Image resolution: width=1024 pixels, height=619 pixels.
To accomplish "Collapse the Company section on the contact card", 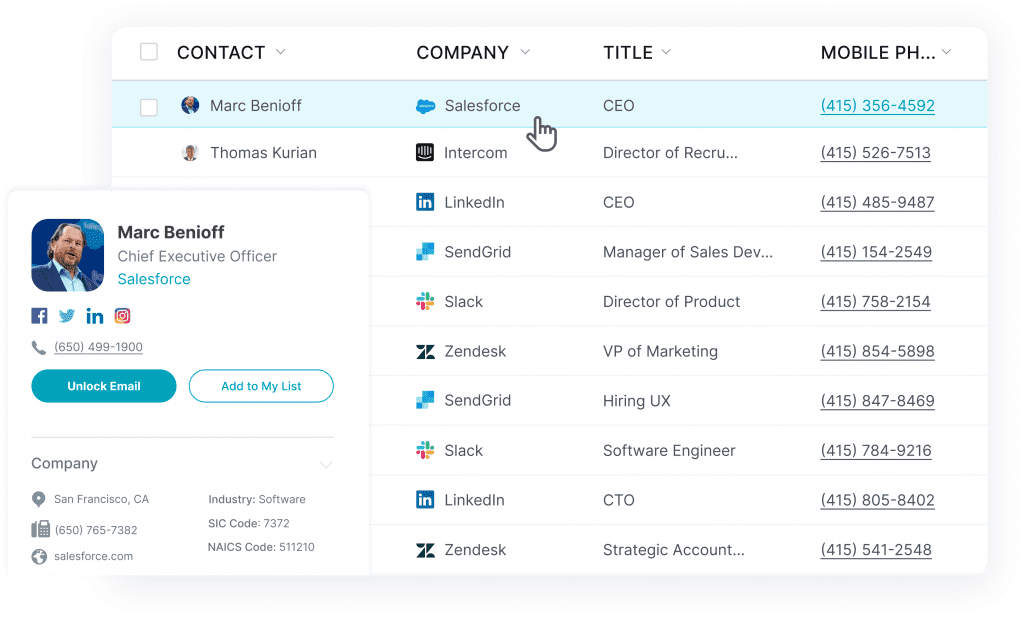I will (x=326, y=464).
